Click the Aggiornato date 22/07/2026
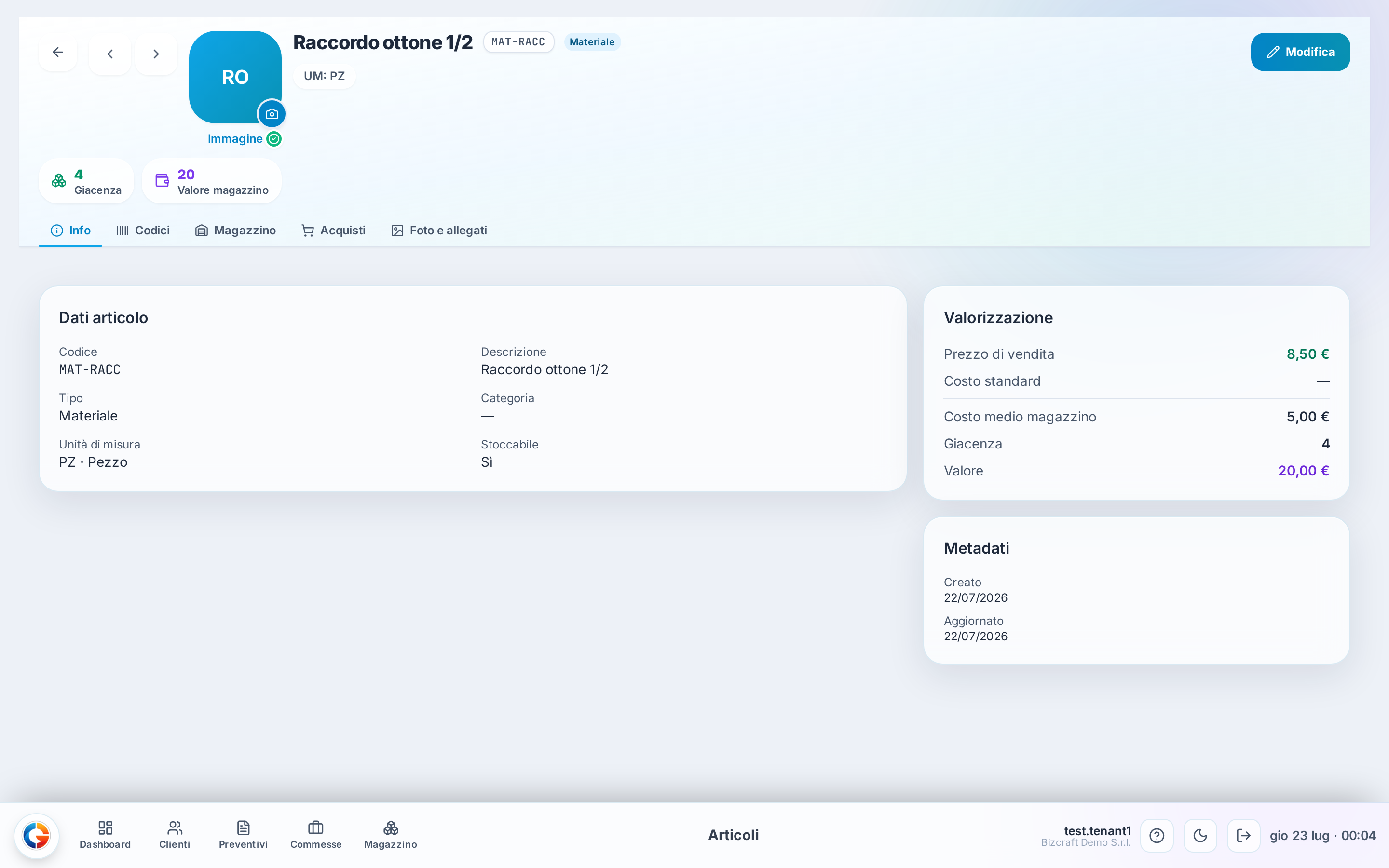 [x=976, y=636]
